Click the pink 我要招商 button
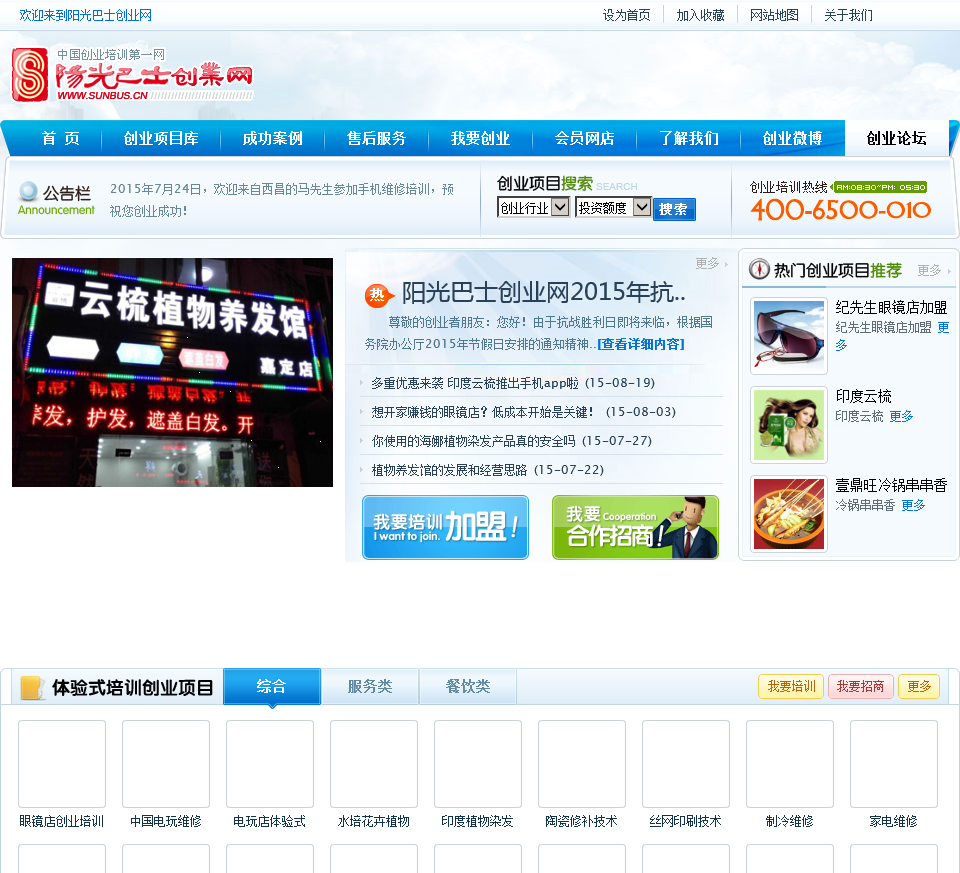This screenshot has height=873, width=960. [860, 686]
